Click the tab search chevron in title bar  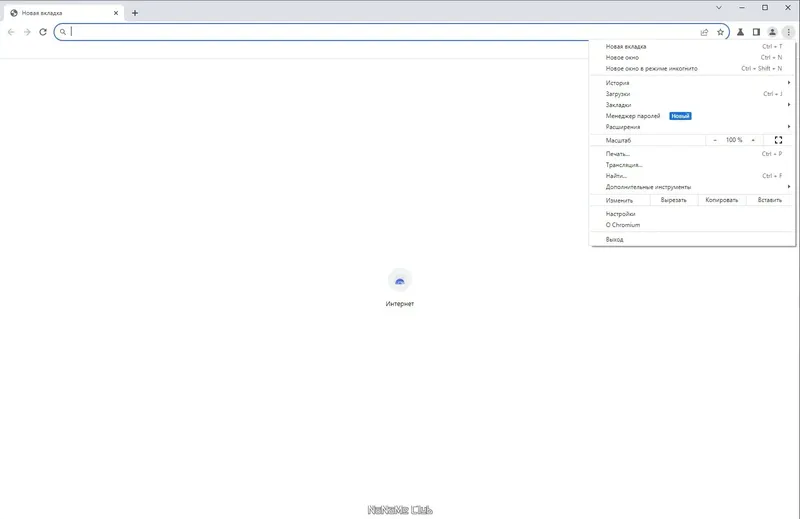click(x=718, y=8)
